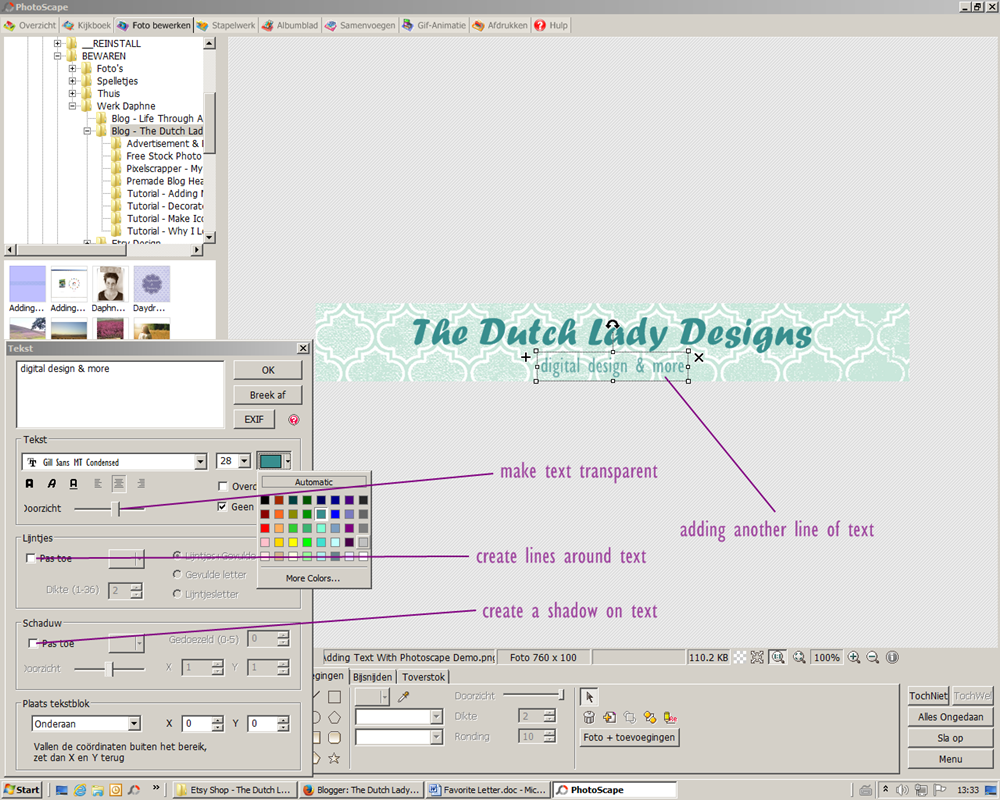Click the zoom in magnifier icon

pos(854,657)
